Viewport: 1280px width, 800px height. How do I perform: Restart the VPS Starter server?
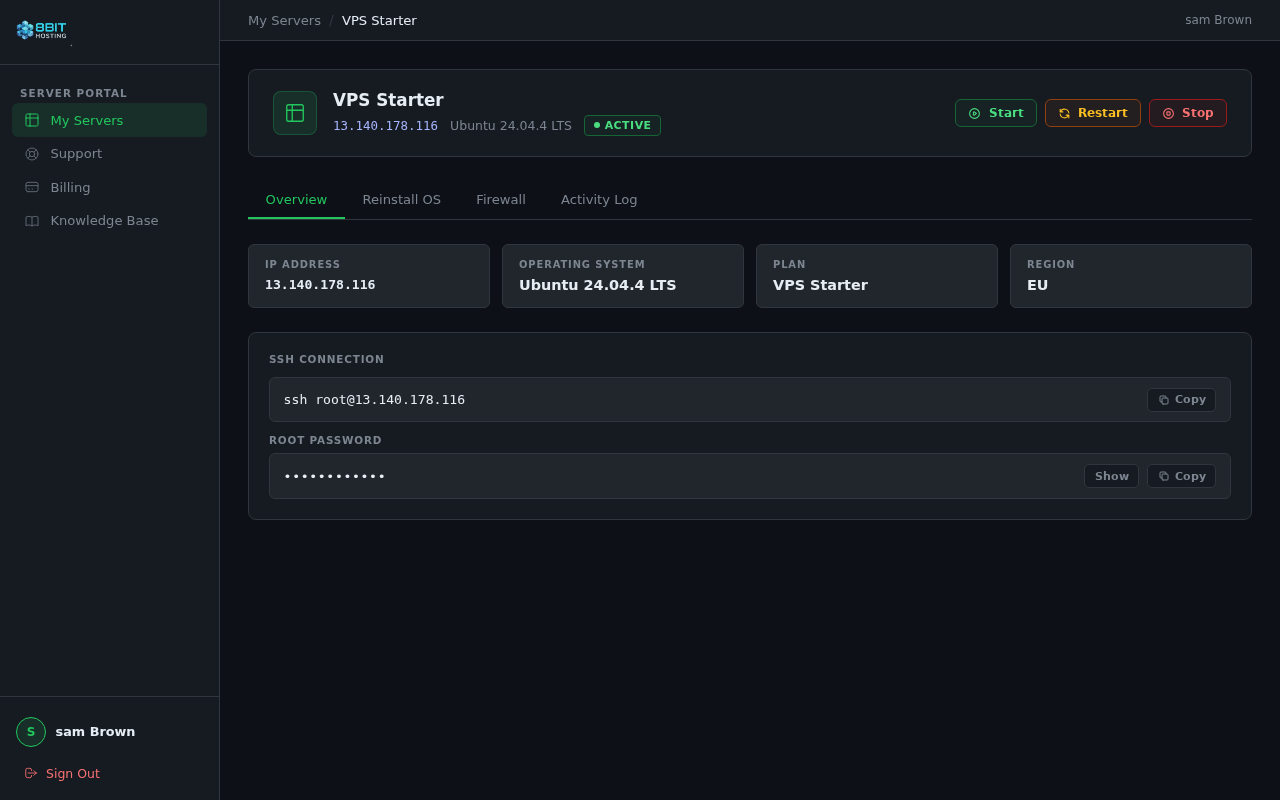(x=1093, y=113)
